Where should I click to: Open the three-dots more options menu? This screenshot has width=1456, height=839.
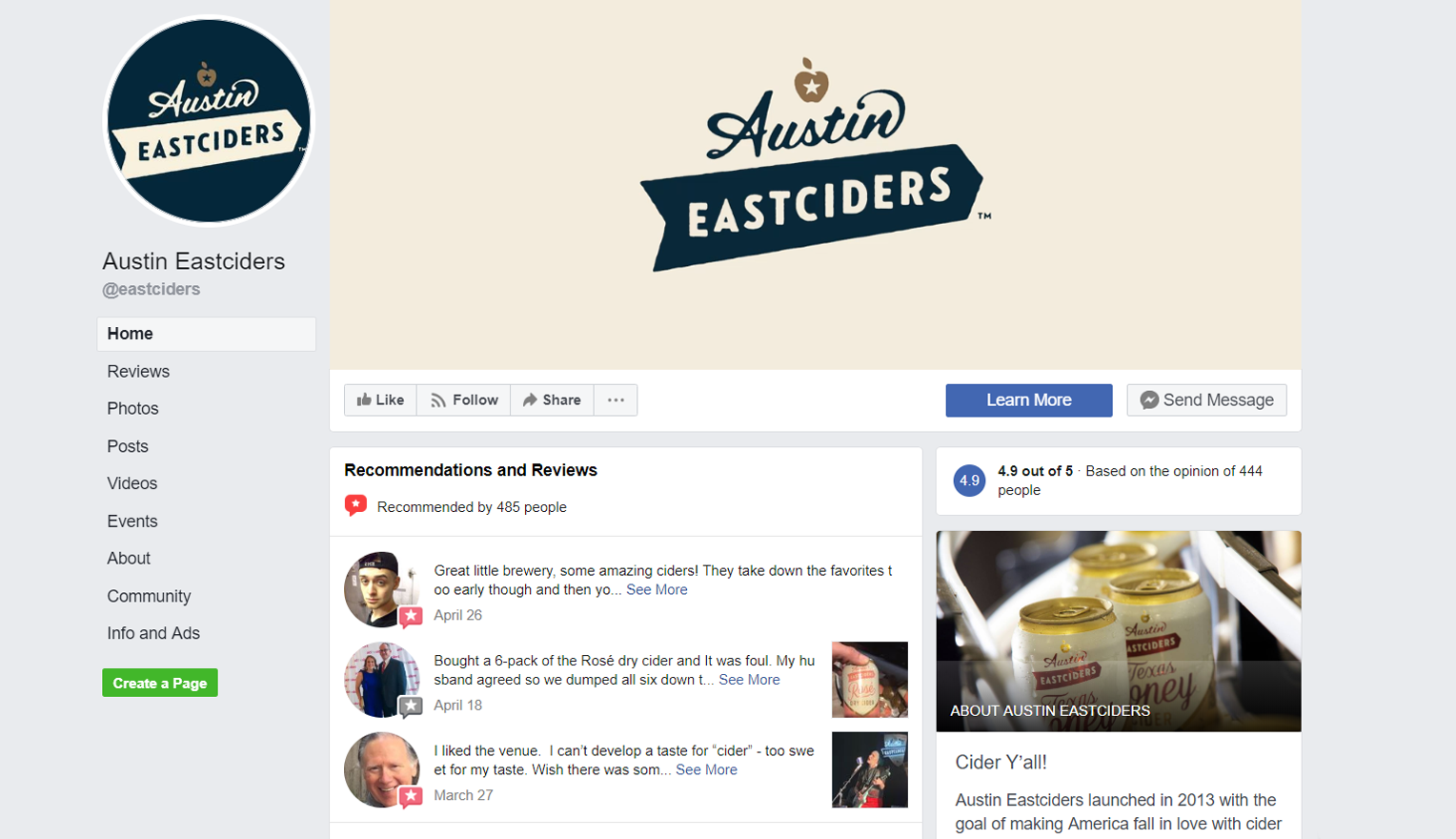[x=616, y=400]
